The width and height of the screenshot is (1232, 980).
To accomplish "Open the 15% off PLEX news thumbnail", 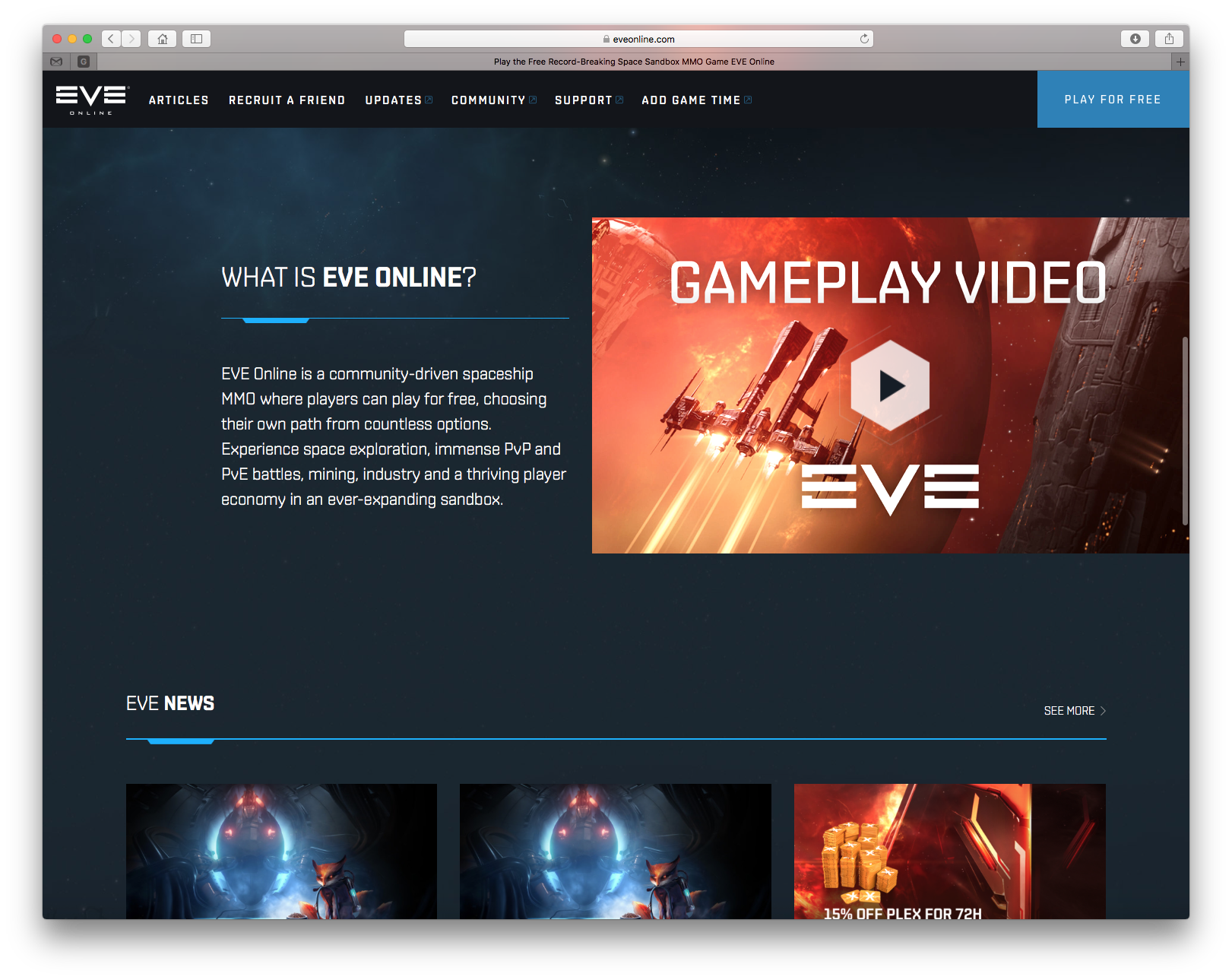I will tap(949, 851).
